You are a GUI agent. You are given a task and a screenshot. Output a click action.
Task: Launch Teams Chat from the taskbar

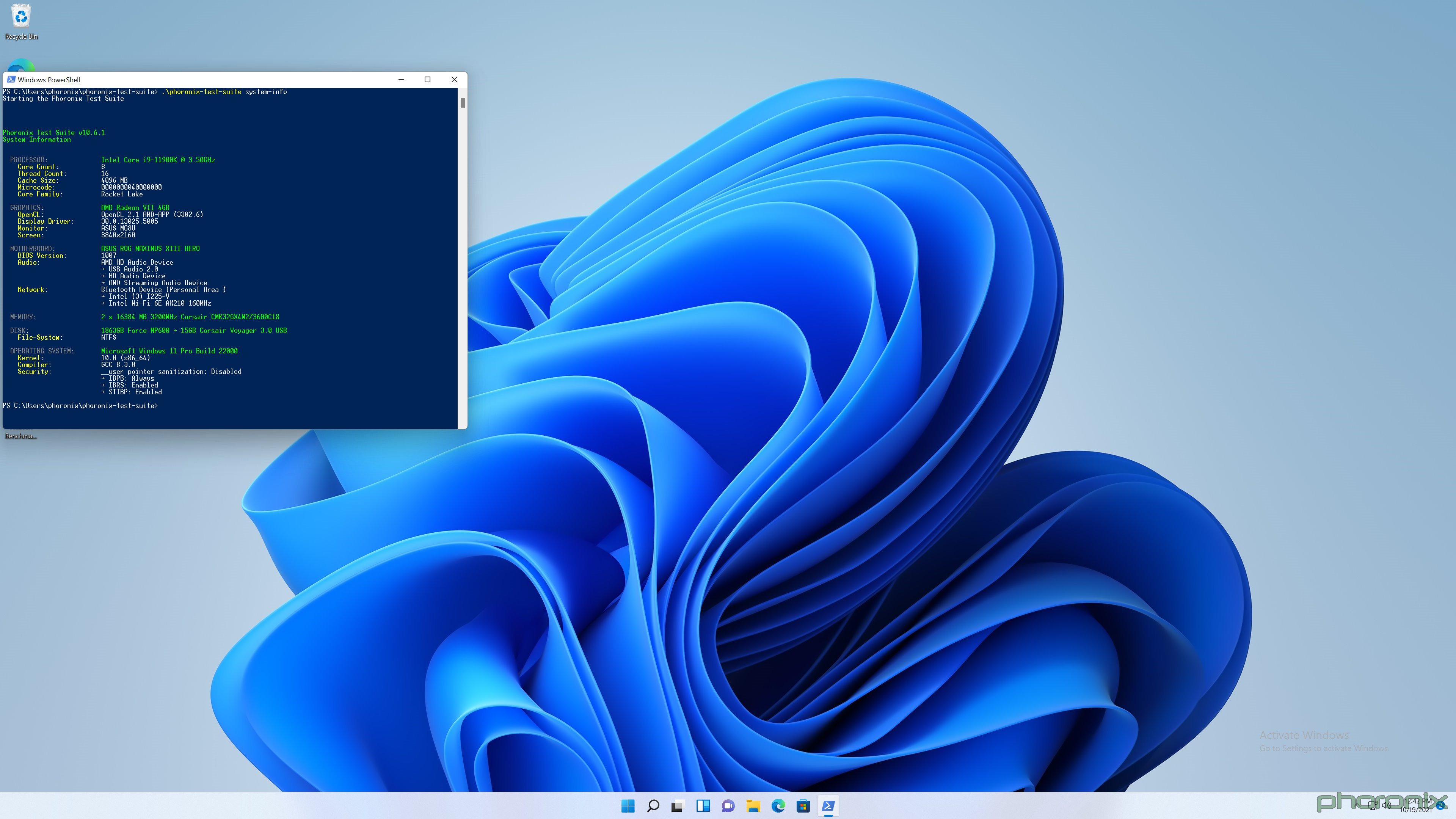pyautogui.click(x=728, y=806)
